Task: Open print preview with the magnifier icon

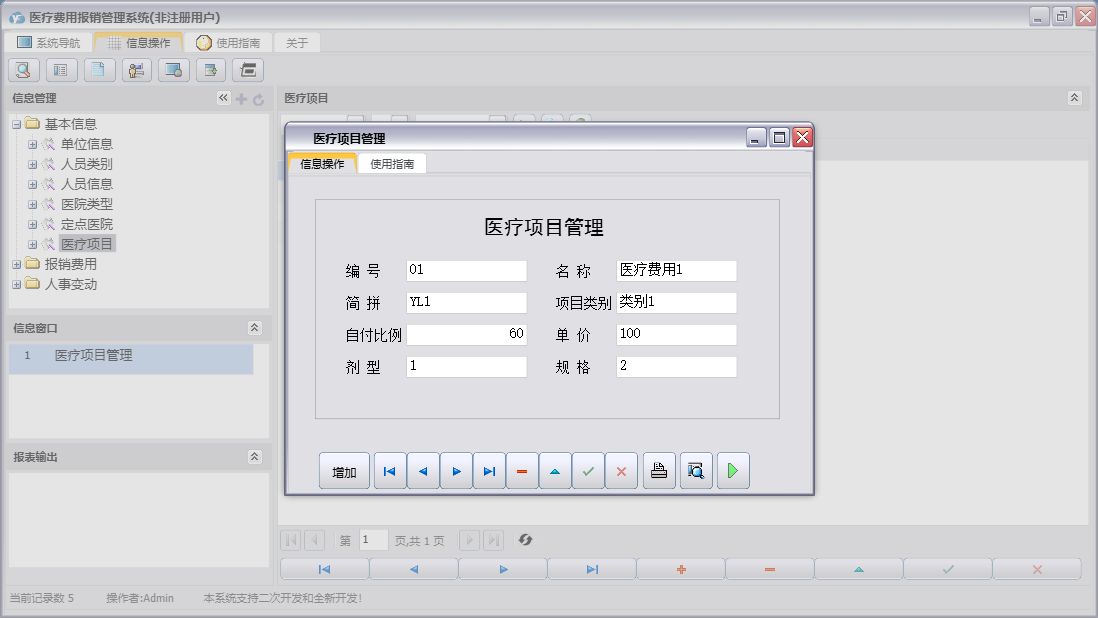Action: coord(696,471)
